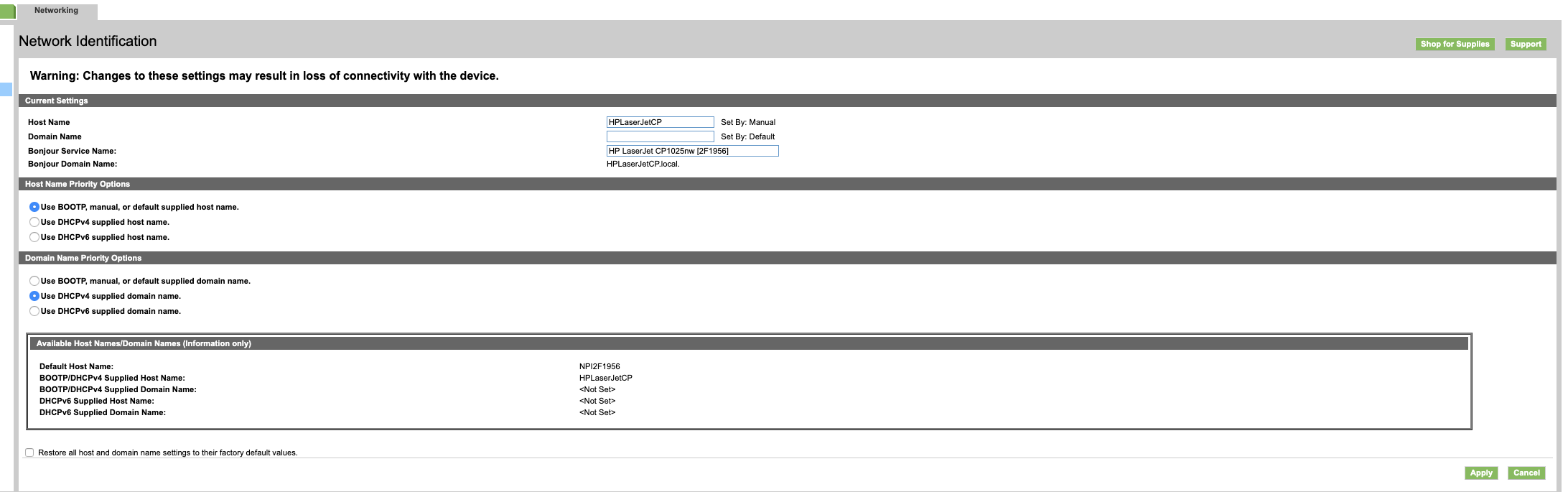Image resolution: width=1568 pixels, height=492 pixels.
Task: Open the Networking tab
Action: click(x=57, y=11)
